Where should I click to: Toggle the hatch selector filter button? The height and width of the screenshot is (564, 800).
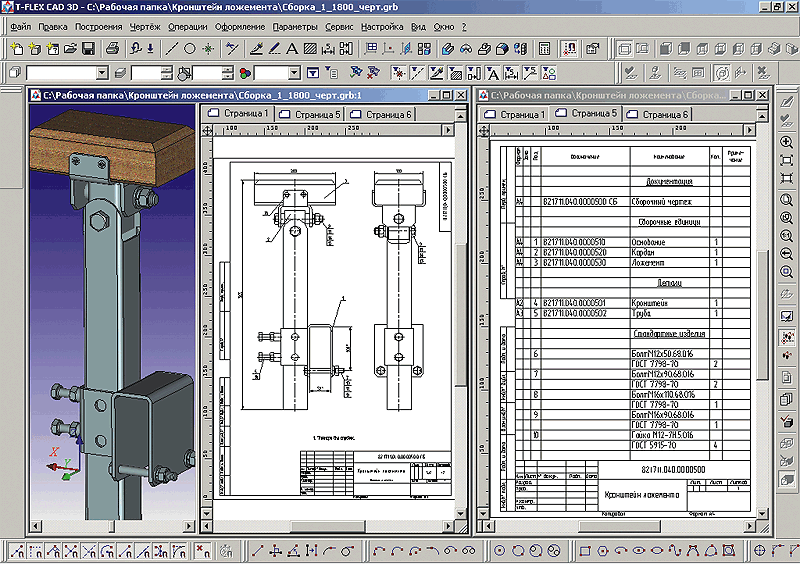455,73
